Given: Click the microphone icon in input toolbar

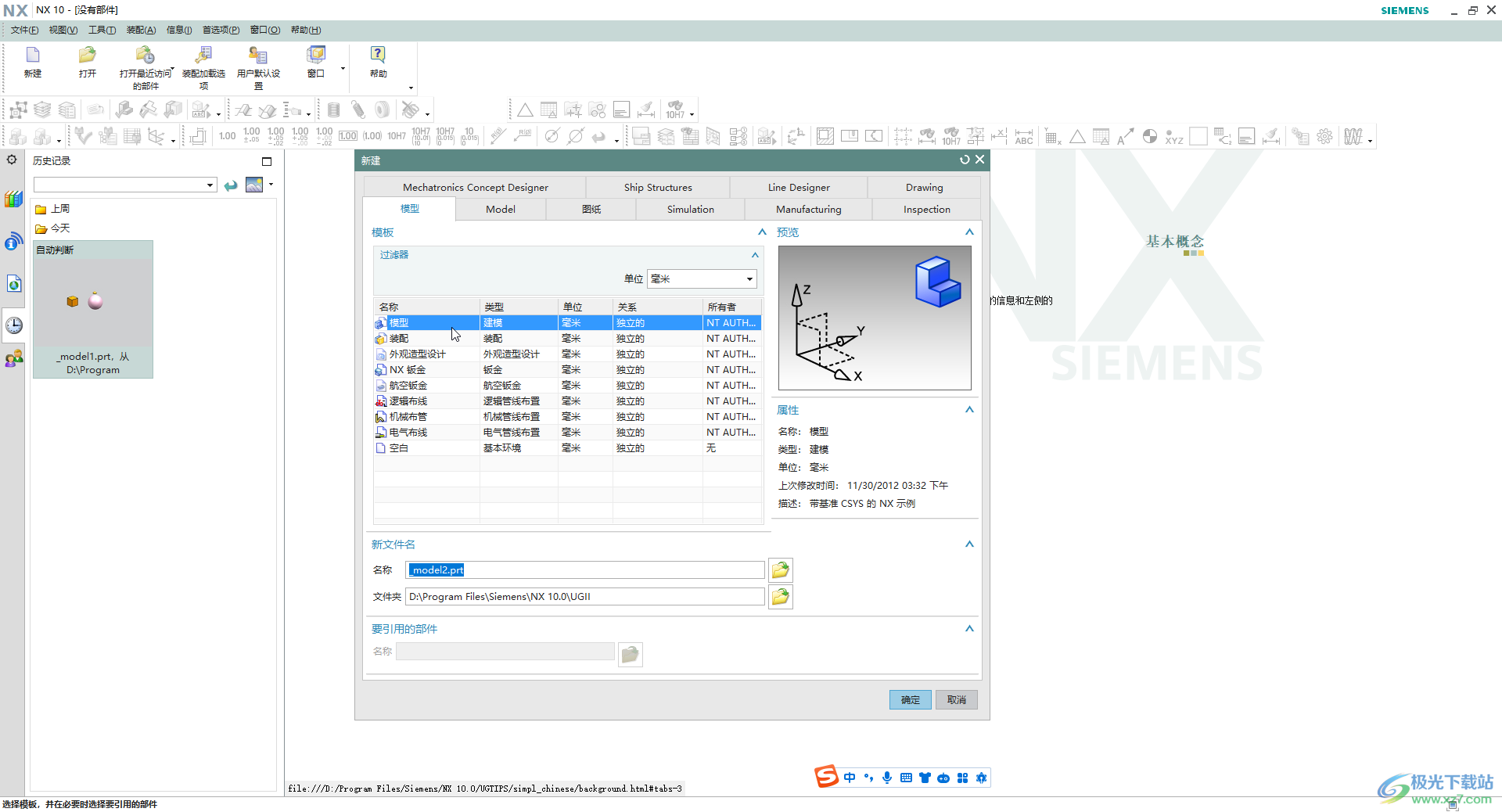Looking at the screenshot, I should (x=887, y=778).
